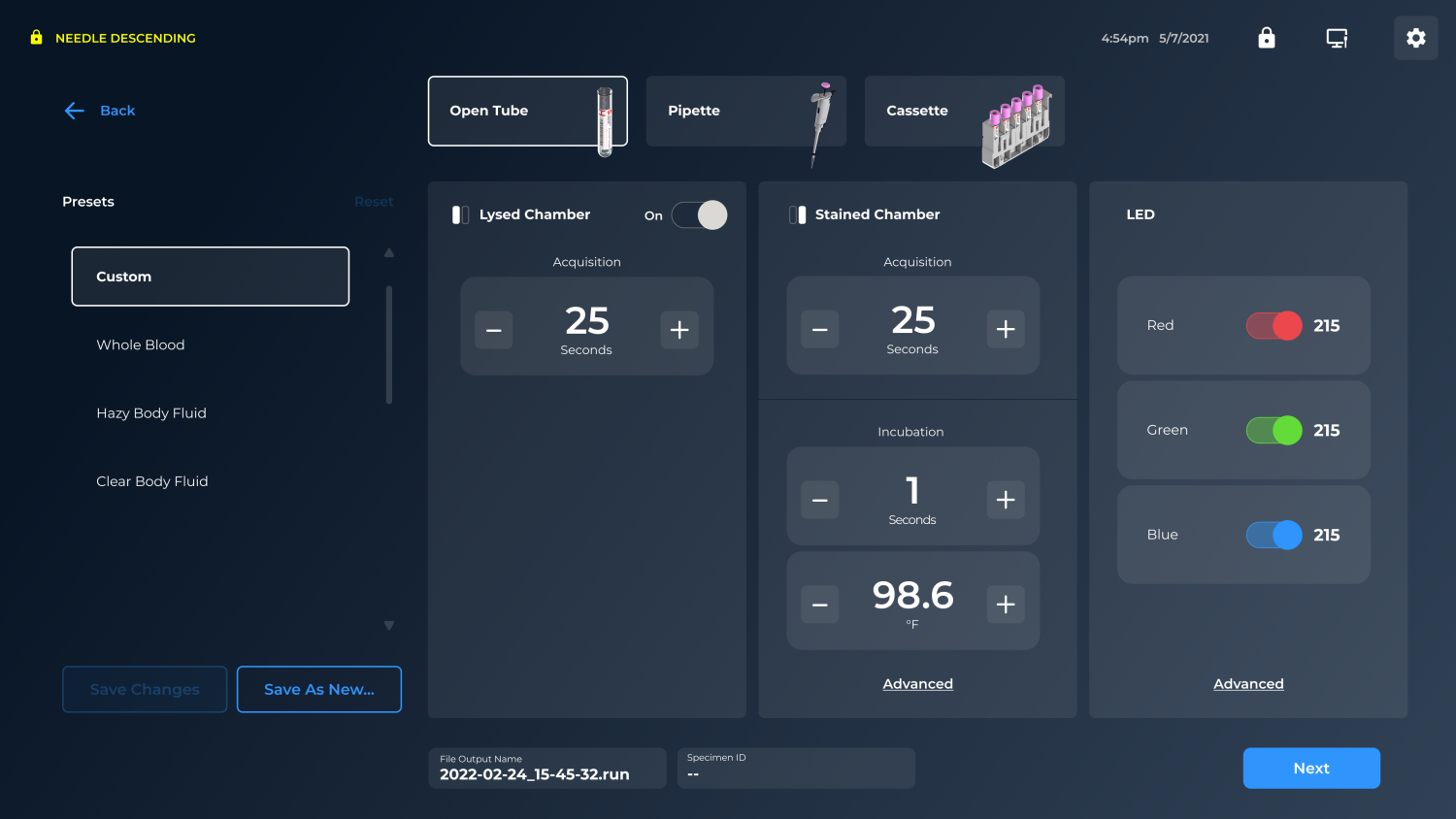Image resolution: width=1456 pixels, height=819 pixels.
Task: Turn off the Lysed Chamber toggle
Action: point(699,215)
